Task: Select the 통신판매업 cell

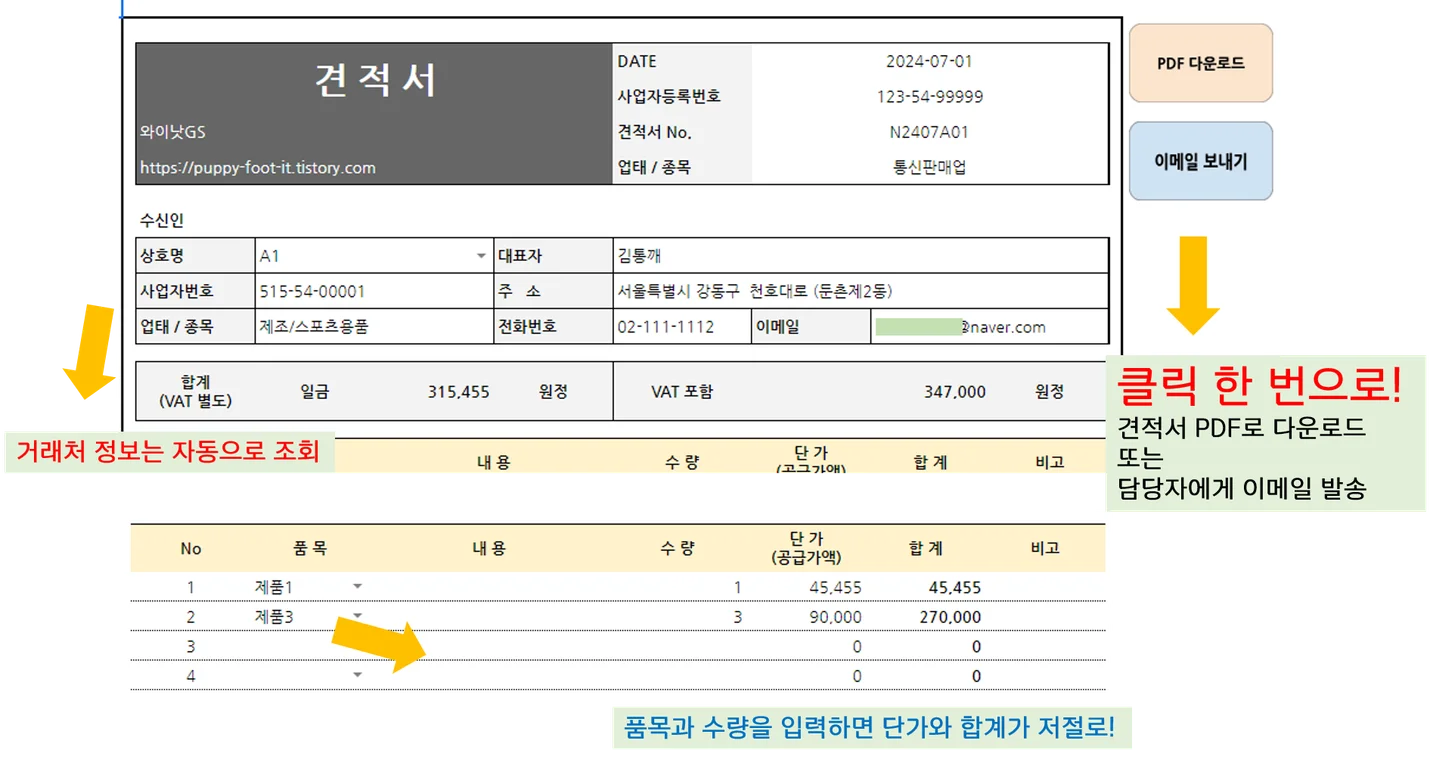Action: coord(929,168)
